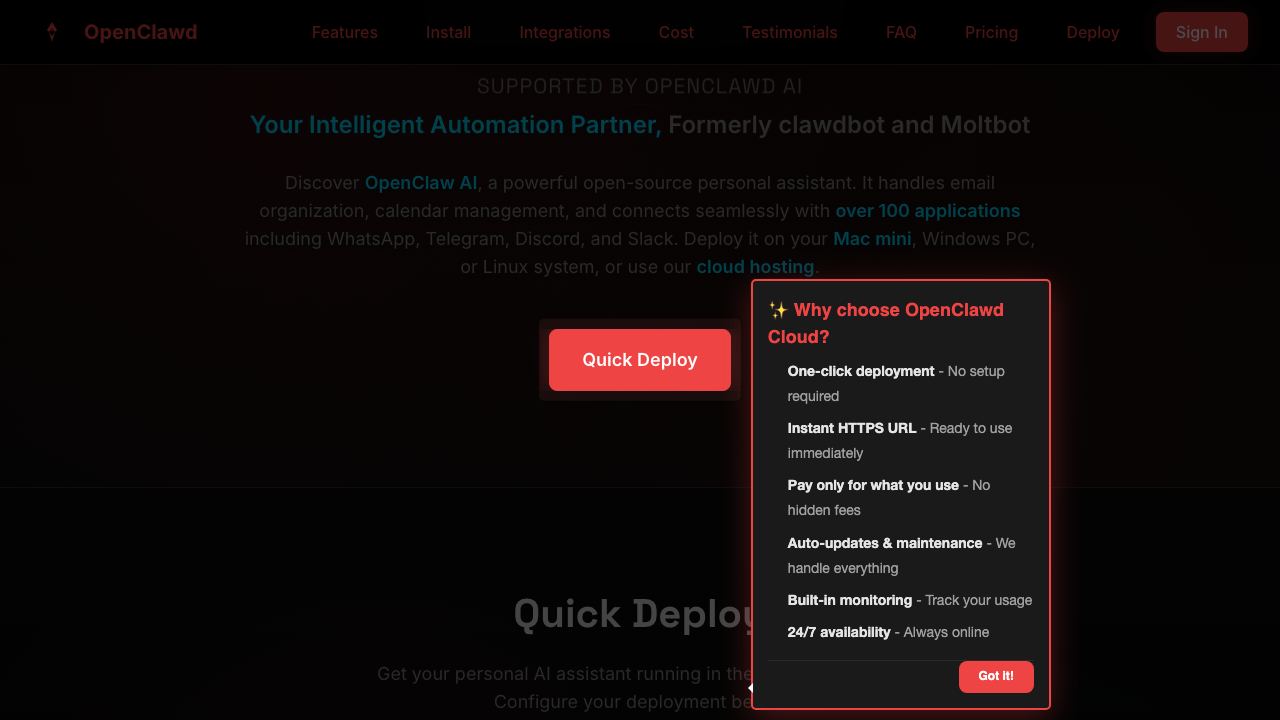The image size is (1280, 720).
Task: Visit the FAQ nav link
Action: pyautogui.click(x=901, y=32)
